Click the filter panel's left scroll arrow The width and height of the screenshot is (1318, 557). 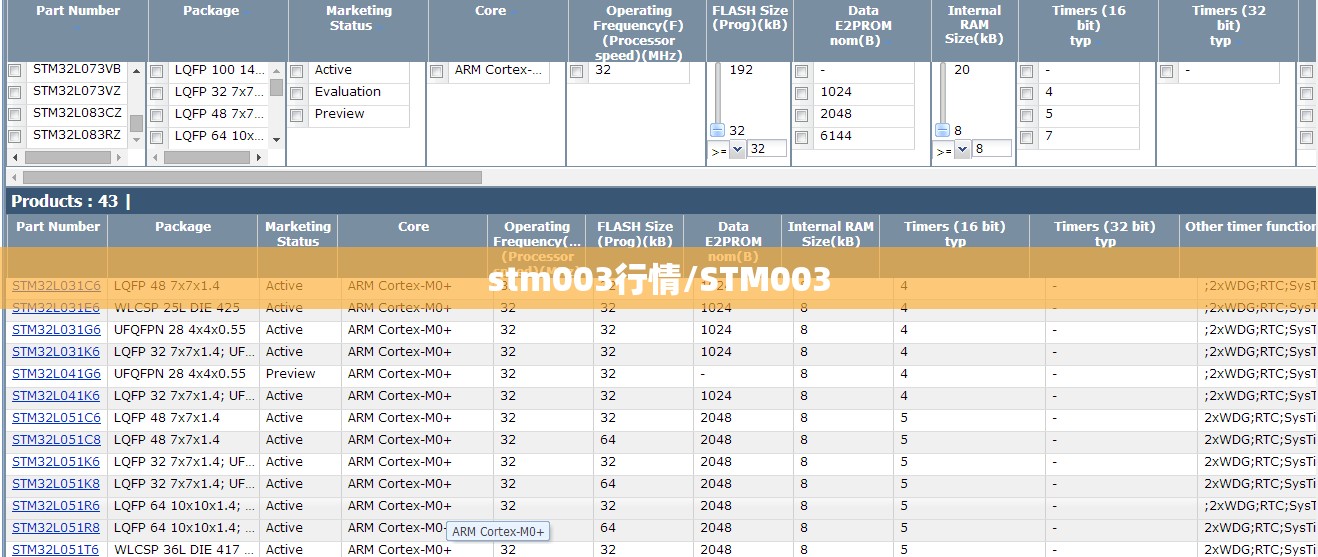point(13,177)
